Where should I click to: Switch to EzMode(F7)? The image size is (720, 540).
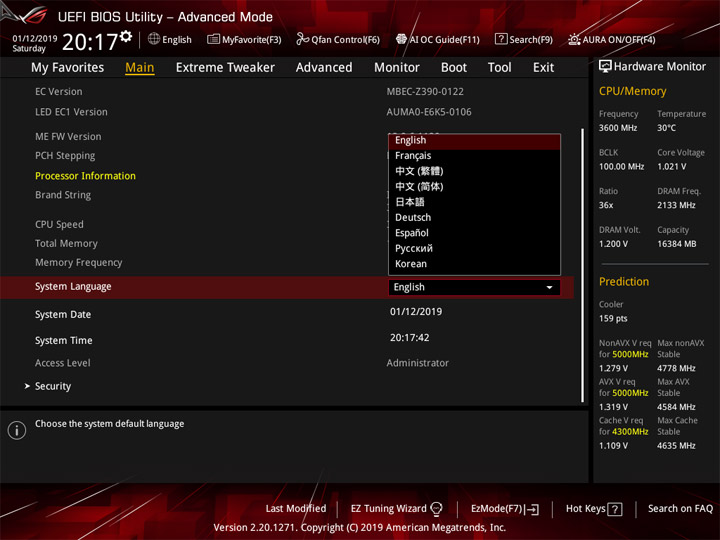(505, 509)
